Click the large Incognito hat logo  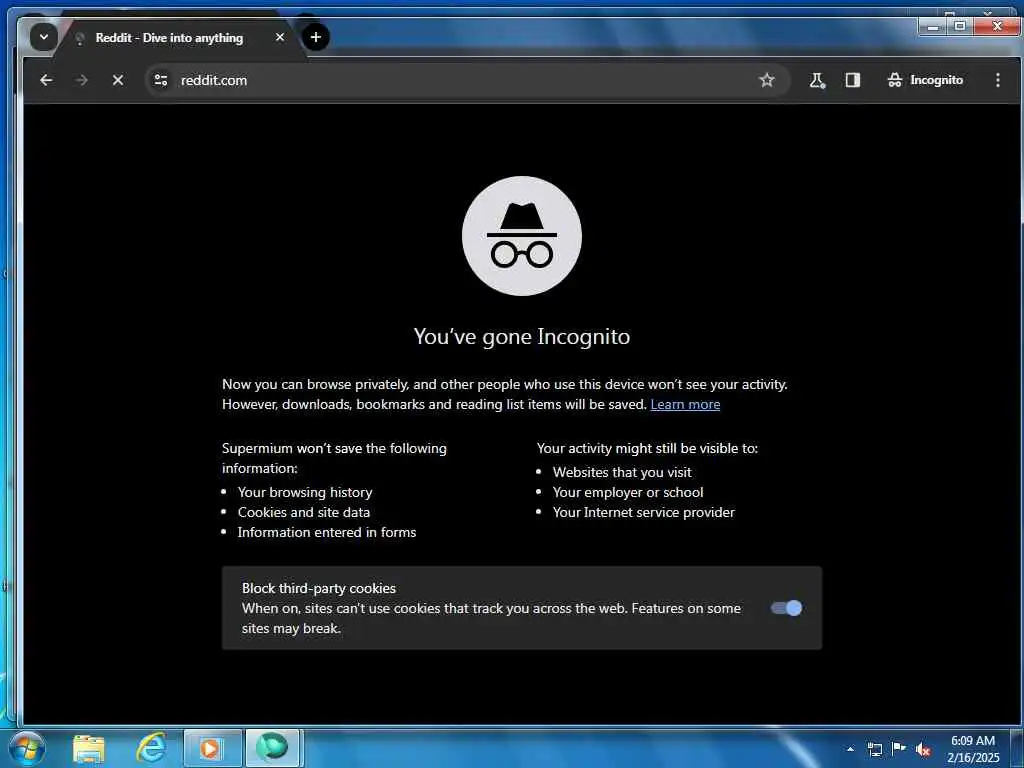[522, 236]
